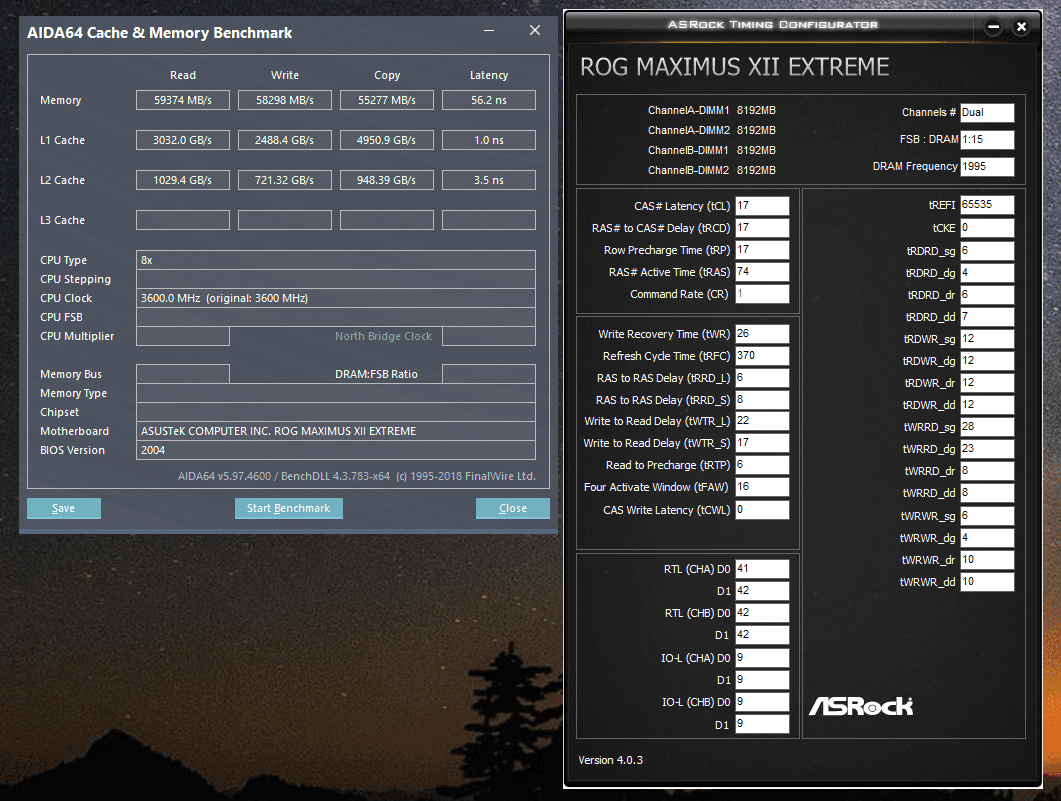Click the CPU Type field showing 8x

[336, 260]
